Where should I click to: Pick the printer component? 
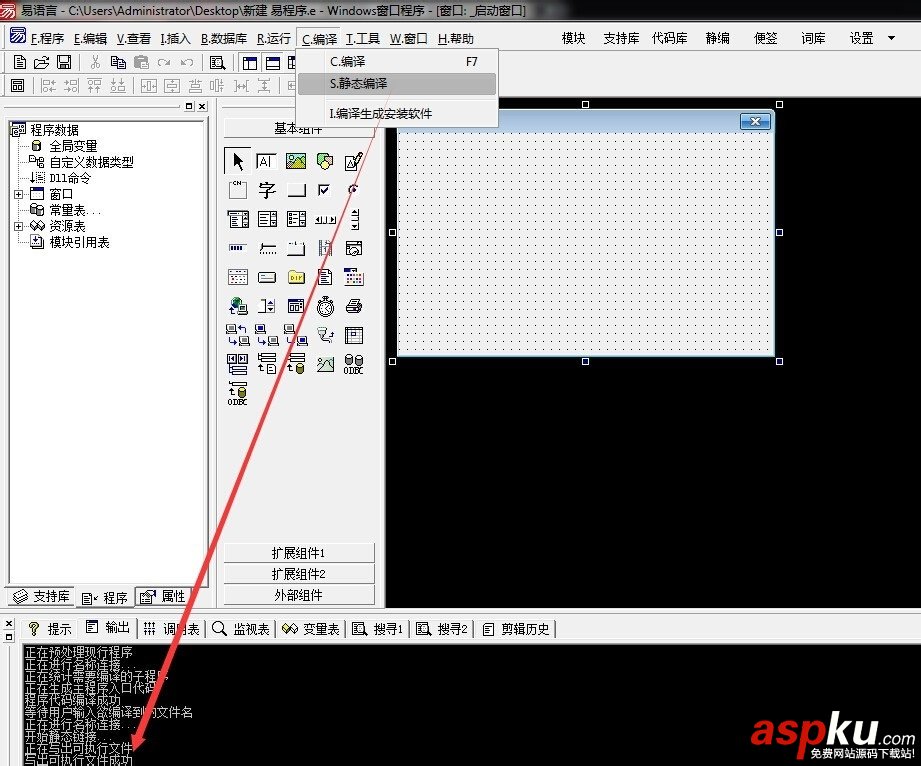click(354, 306)
